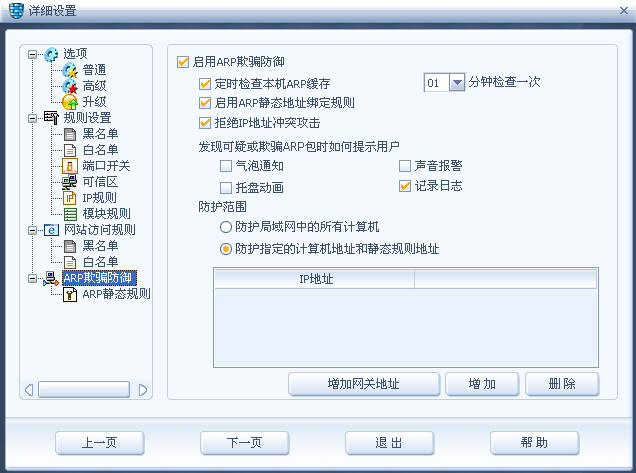Screen dimensions: 636x473
Task: Select the 网站访问规则 tree item
Action: click(x=99, y=230)
